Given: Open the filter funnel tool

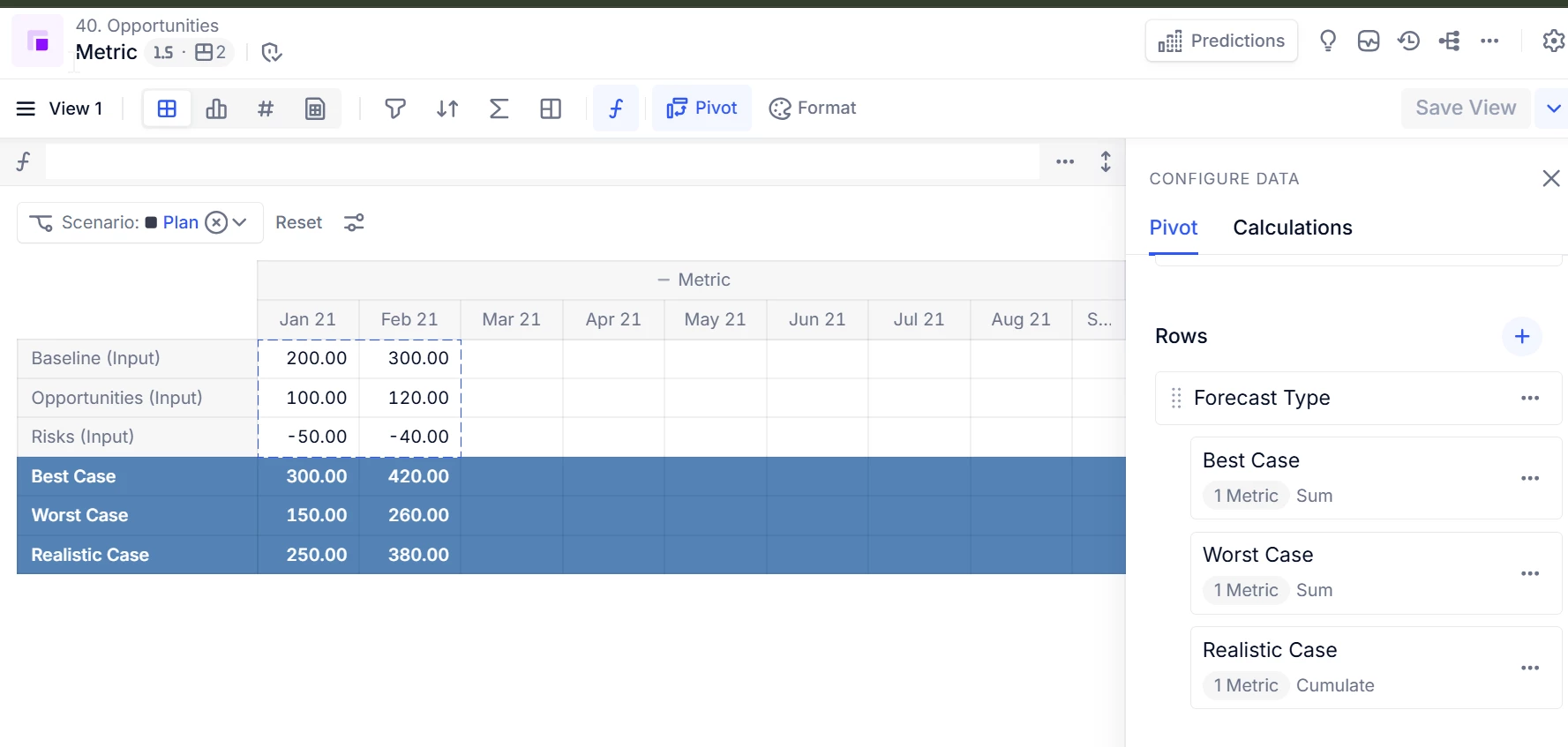Looking at the screenshot, I should [395, 108].
